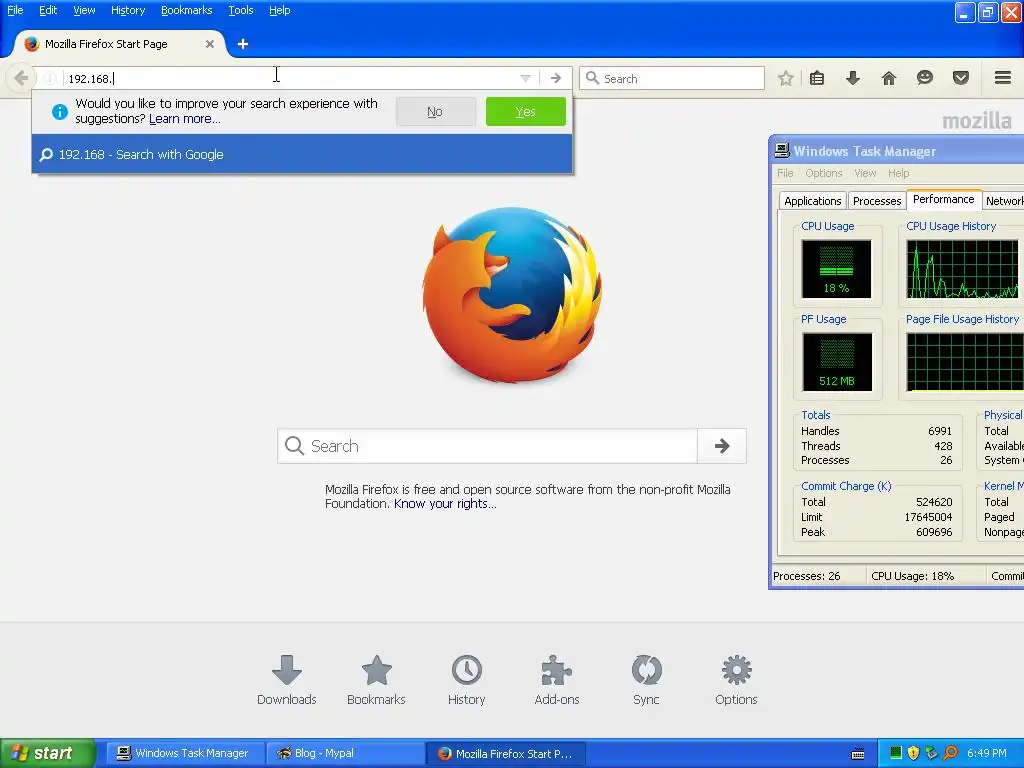Accept search suggestions with Yes button
The image size is (1024, 768).
coord(526,112)
